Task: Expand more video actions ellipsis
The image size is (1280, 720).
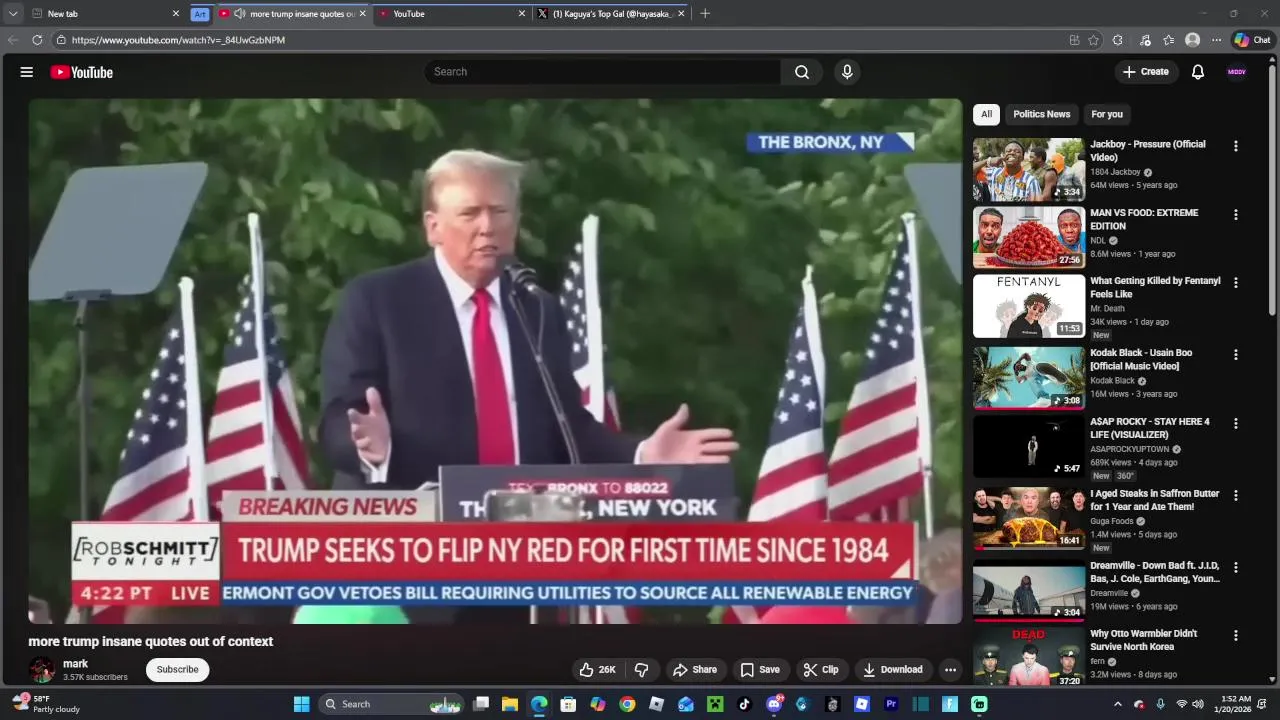Action: (950, 670)
